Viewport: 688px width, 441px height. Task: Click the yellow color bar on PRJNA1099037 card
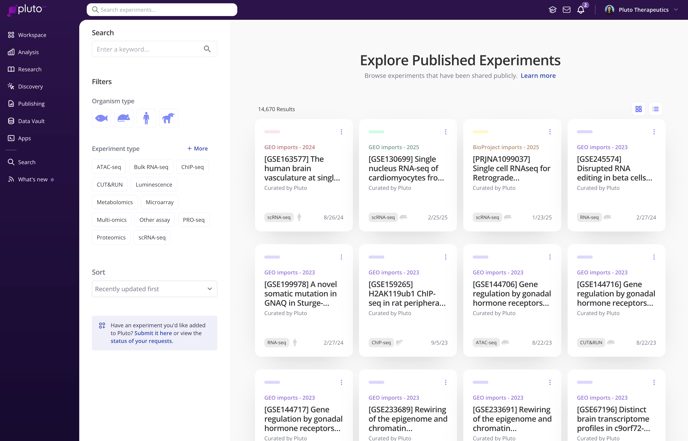(x=480, y=132)
